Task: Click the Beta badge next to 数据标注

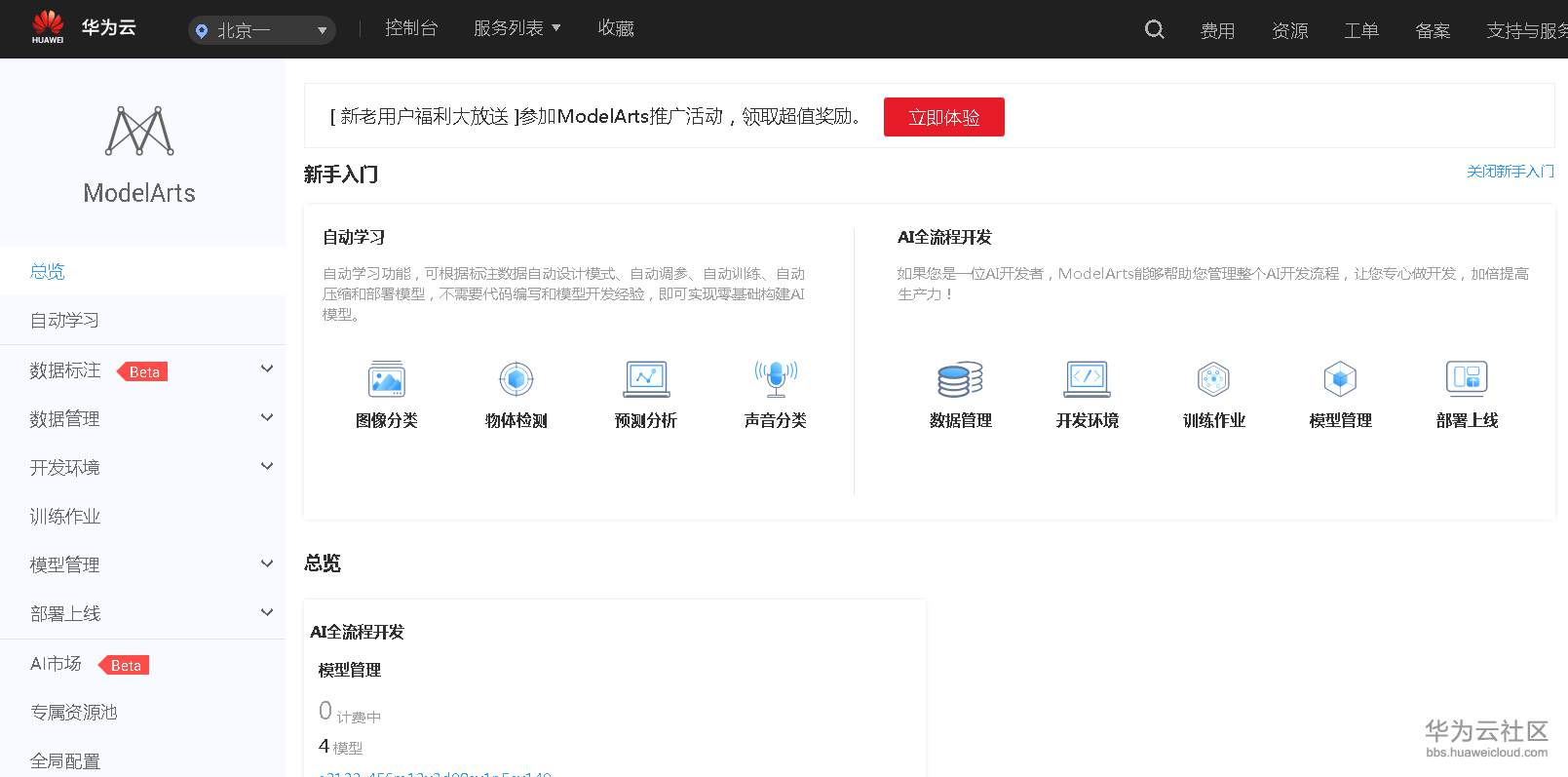Action: coord(142,371)
